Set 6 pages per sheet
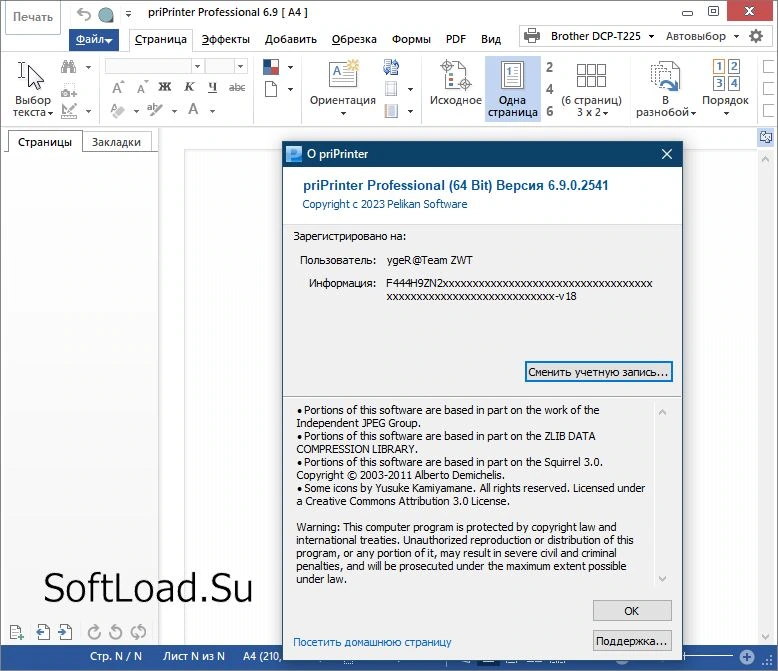This screenshot has width=778, height=671. [549, 111]
